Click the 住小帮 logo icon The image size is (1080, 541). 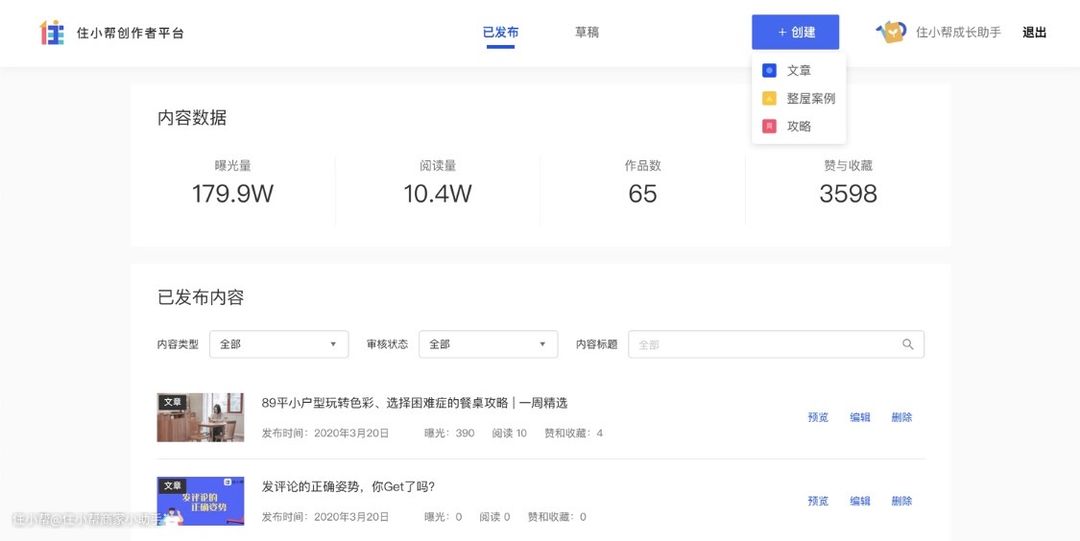[51, 32]
